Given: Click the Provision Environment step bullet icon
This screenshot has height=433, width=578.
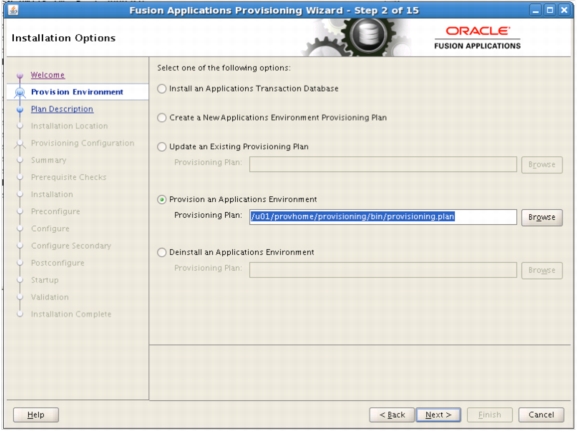Looking at the screenshot, I should pyautogui.click(x=20, y=92).
